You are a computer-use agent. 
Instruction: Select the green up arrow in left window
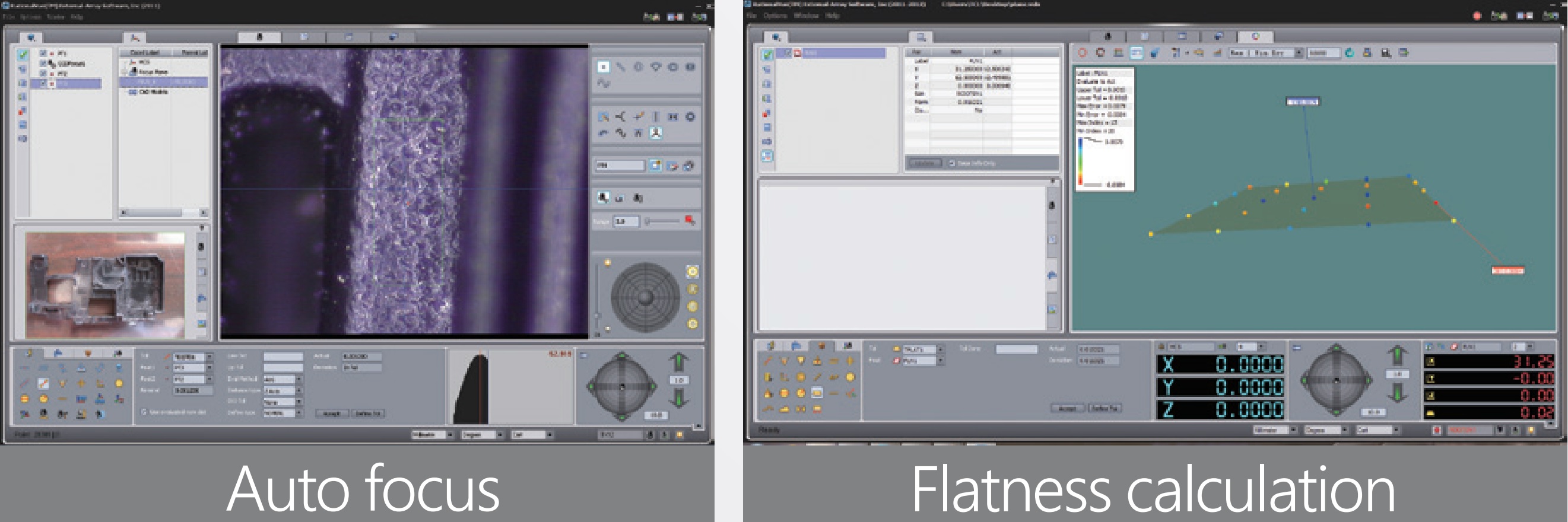678,361
